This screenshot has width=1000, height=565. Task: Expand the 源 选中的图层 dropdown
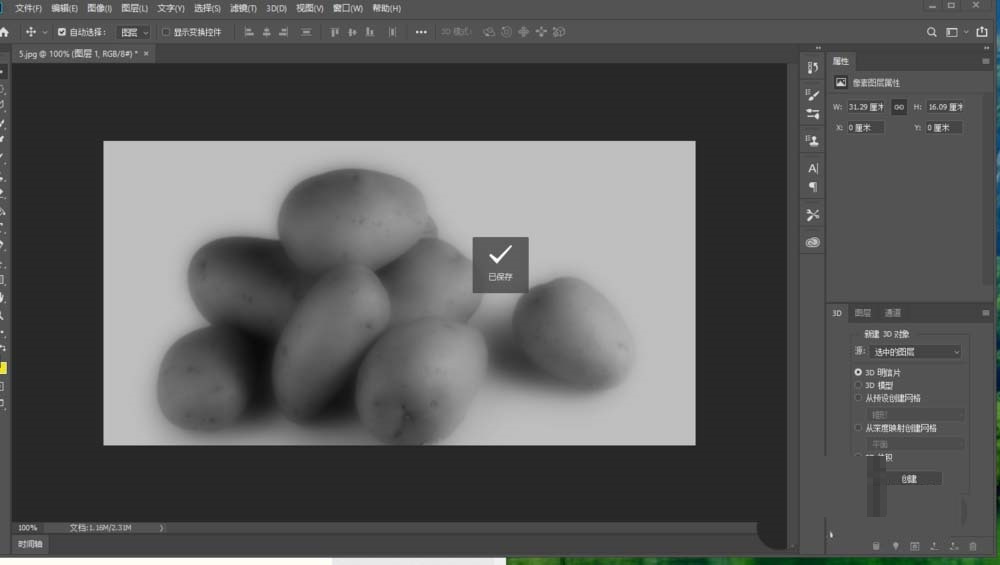[914, 352]
